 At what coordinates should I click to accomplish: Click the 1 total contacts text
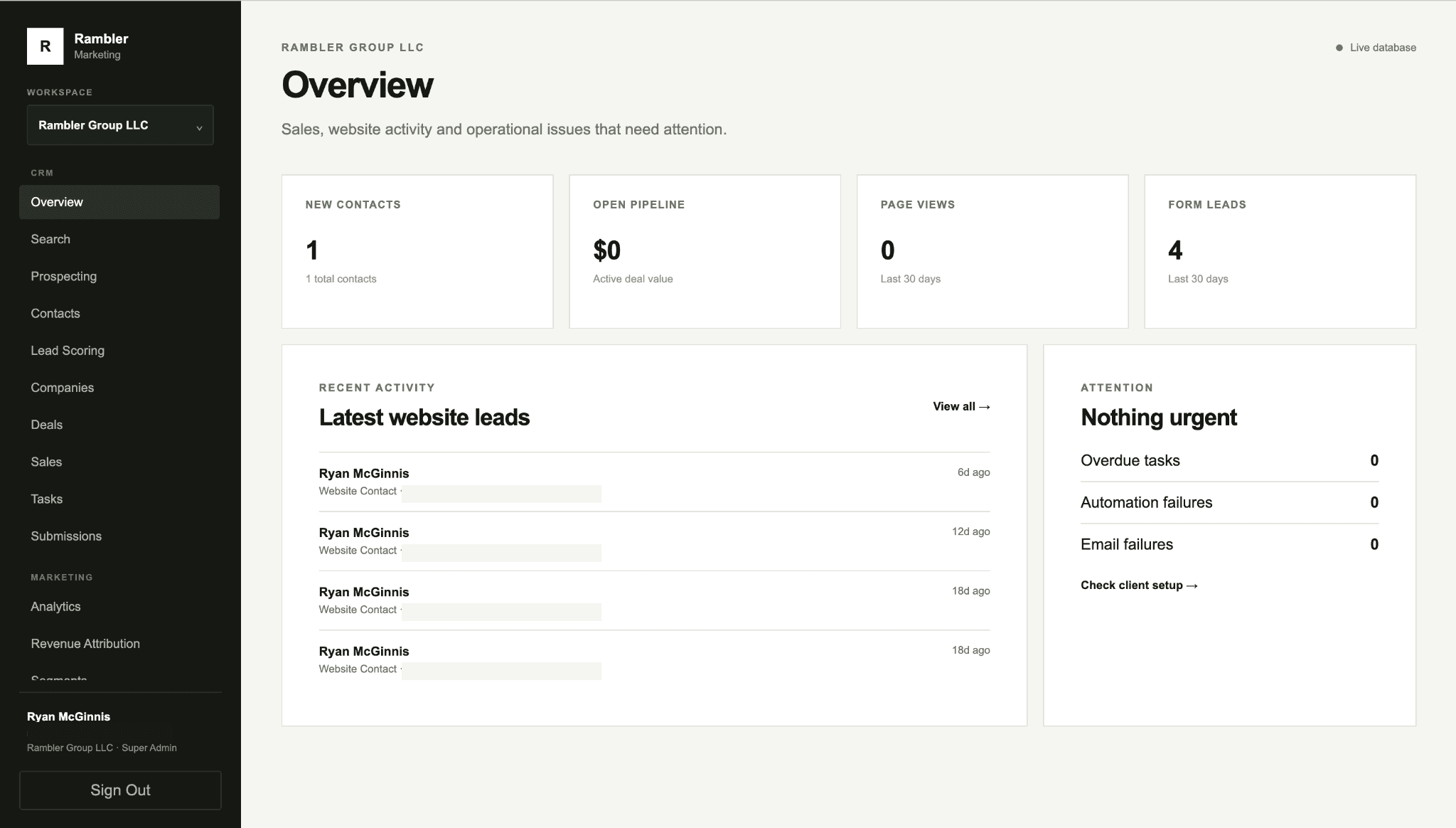pyautogui.click(x=341, y=279)
